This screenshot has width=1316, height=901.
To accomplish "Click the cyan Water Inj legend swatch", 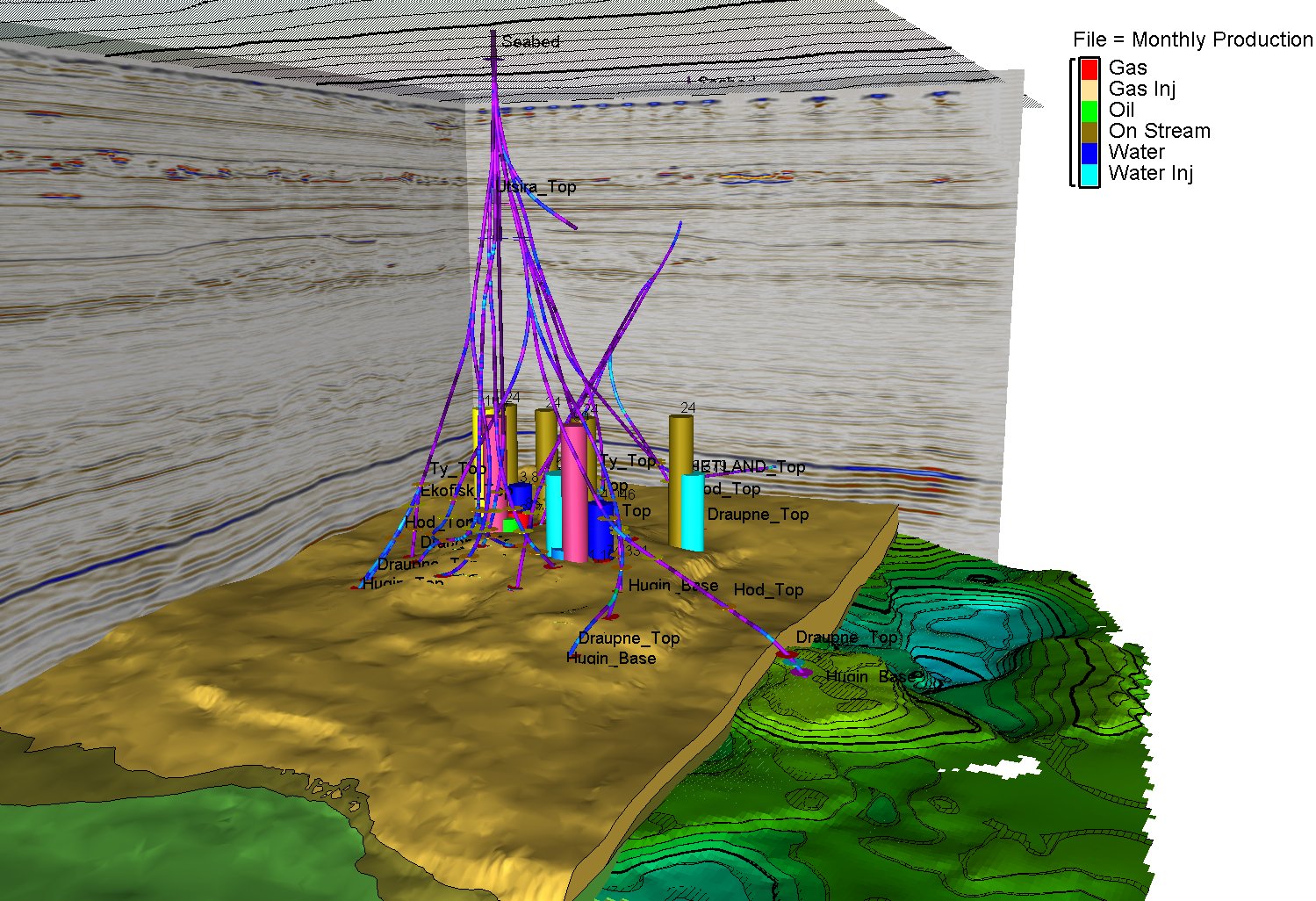I will [x=1089, y=173].
